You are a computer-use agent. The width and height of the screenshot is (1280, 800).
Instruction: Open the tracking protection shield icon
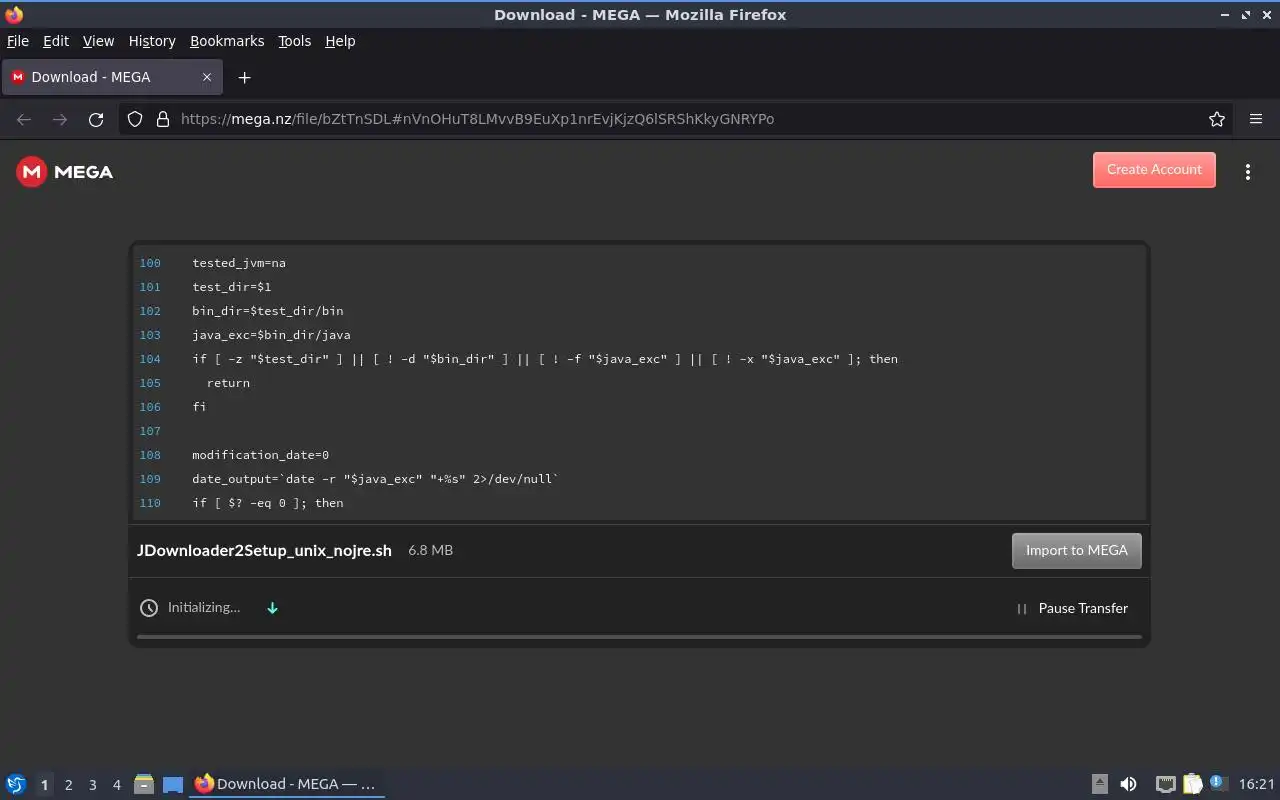click(x=136, y=119)
